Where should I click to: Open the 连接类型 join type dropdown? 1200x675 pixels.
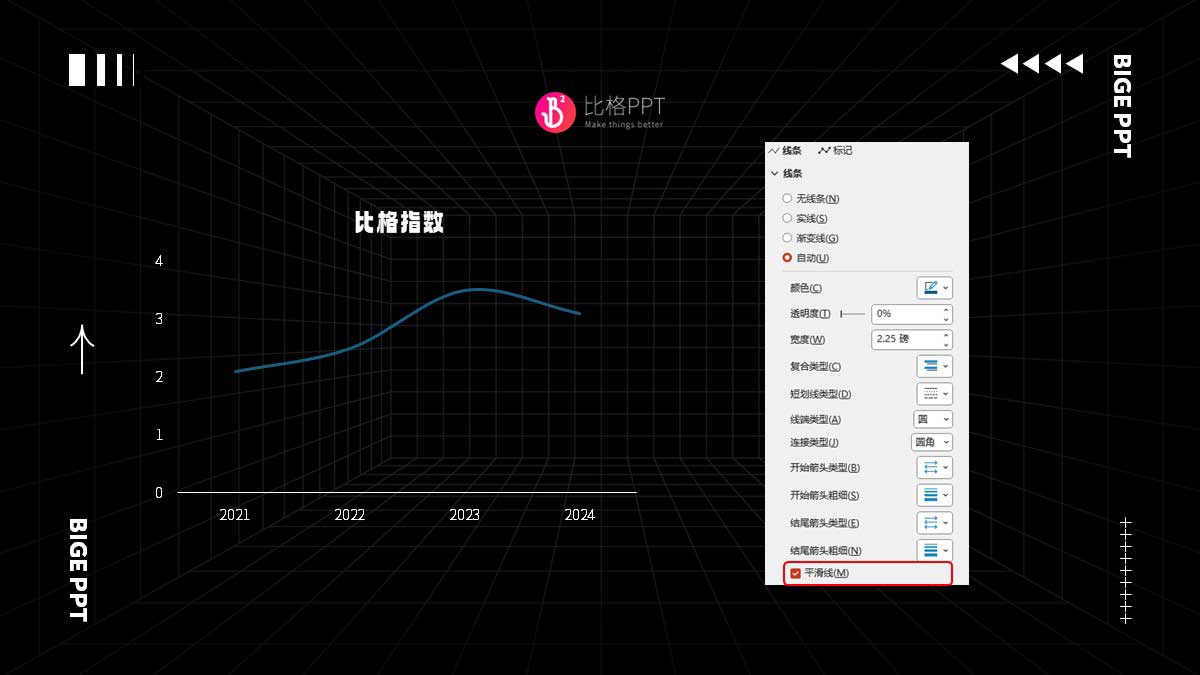tap(933, 442)
